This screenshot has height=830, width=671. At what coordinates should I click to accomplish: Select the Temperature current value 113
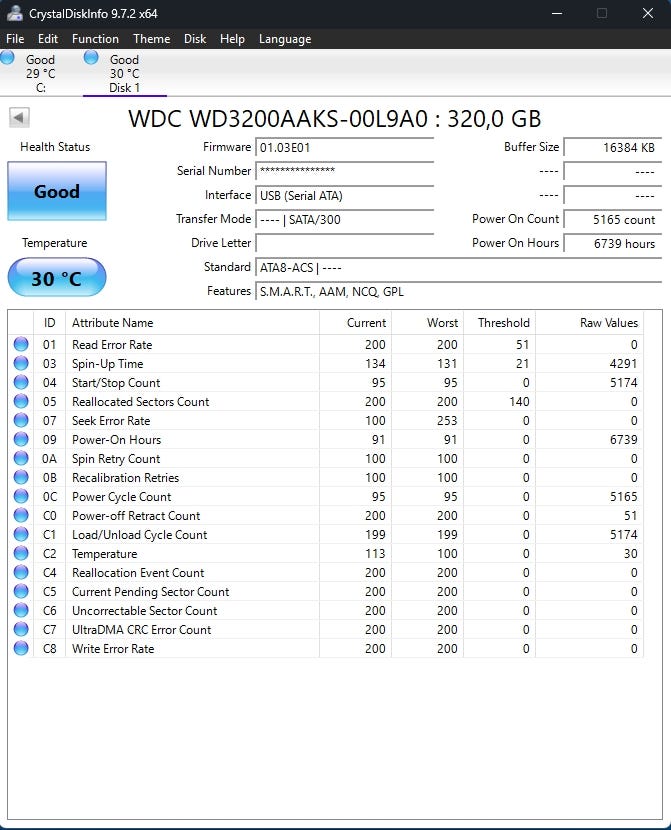[x=375, y=554]
